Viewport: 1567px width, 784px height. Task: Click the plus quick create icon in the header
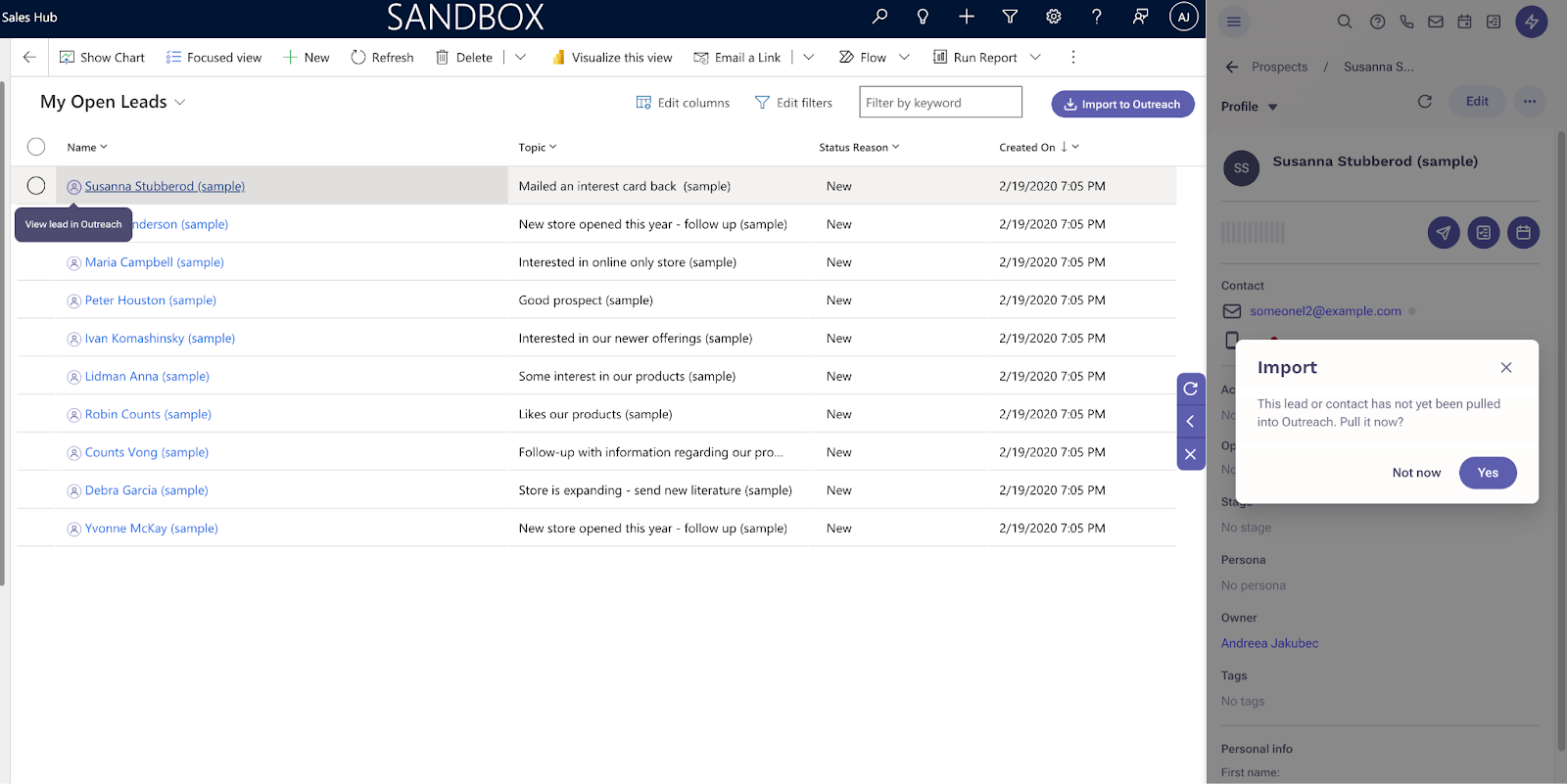point(967,17)
